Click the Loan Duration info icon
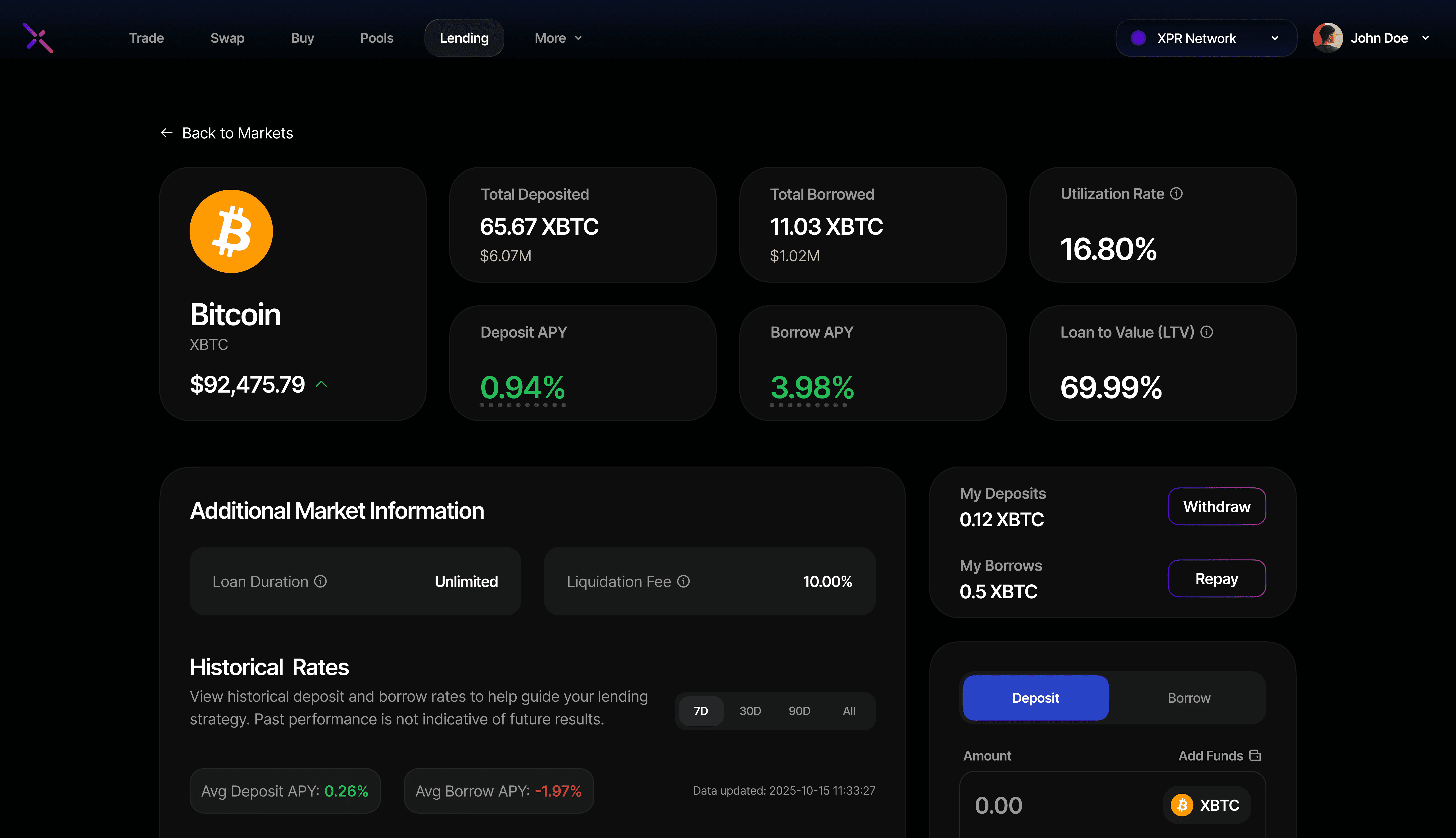This screenshot has width=1456, height=838. 320,581
